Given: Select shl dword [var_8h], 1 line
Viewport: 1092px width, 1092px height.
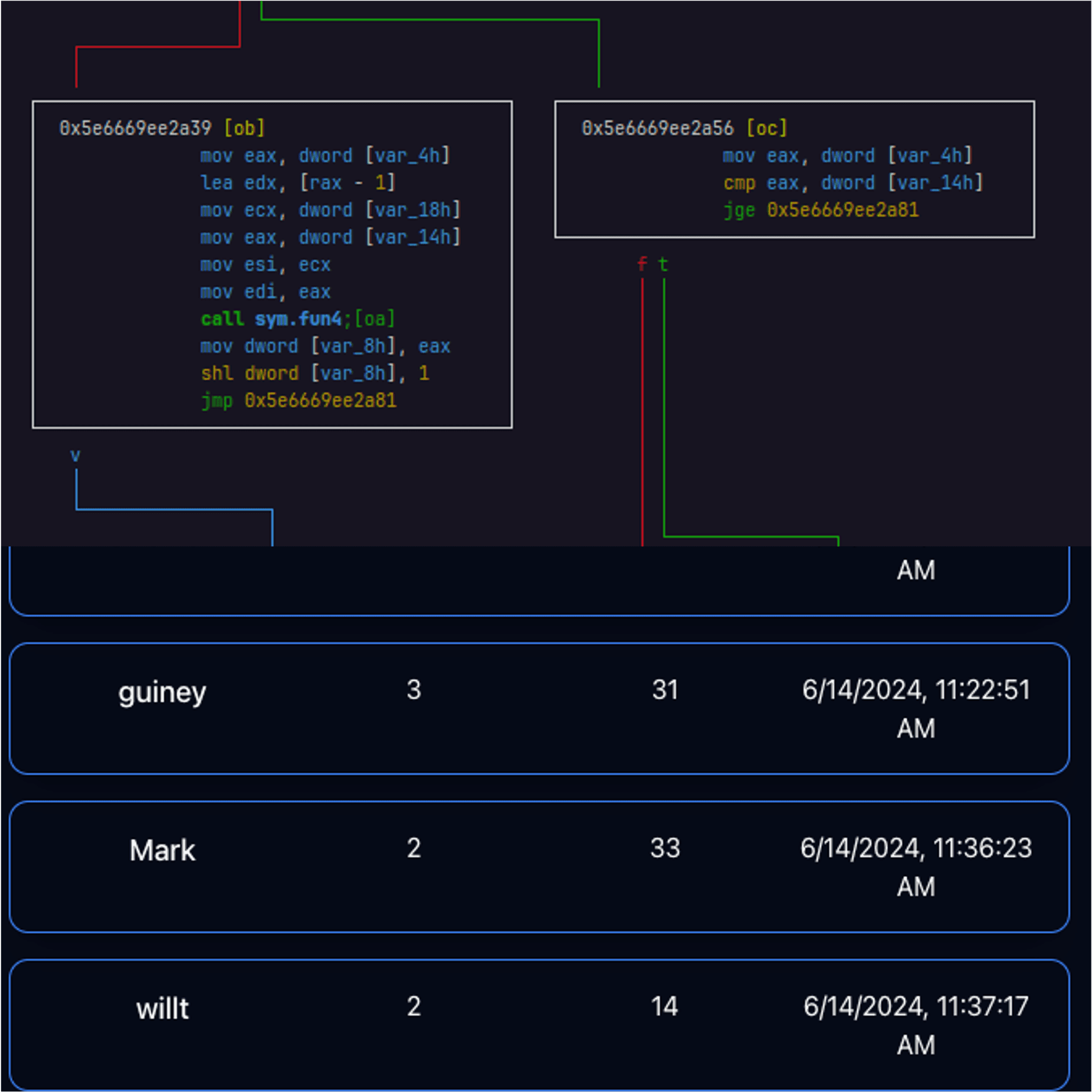Looking at the screenshot, I should 315,373.
